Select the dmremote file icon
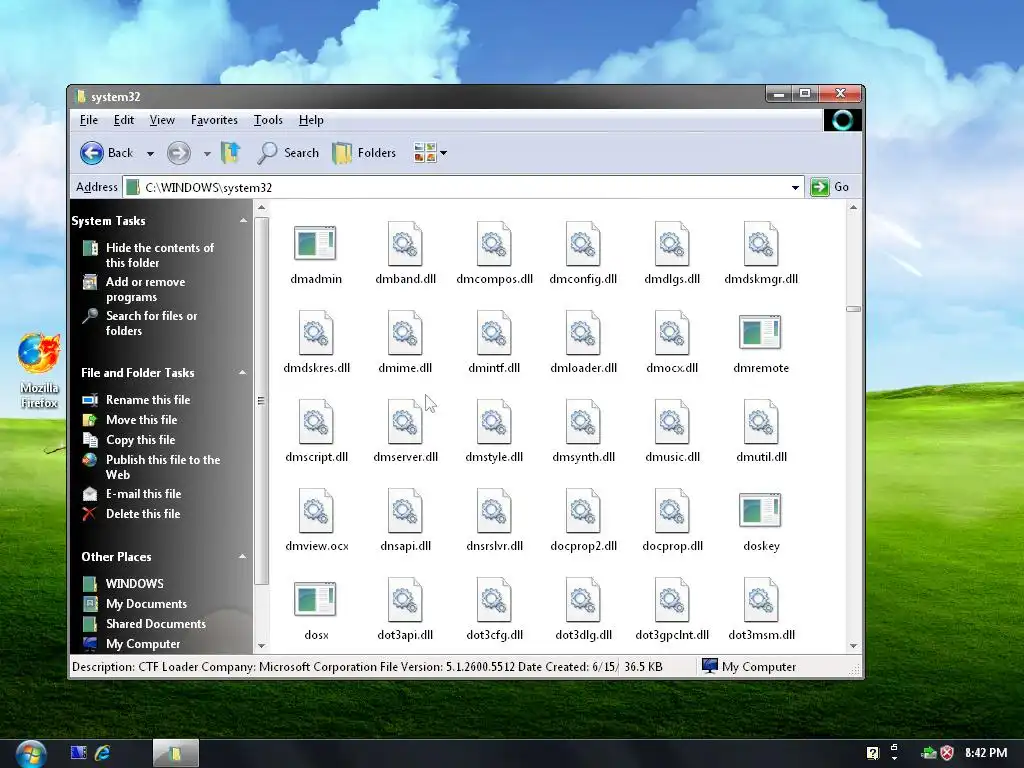The image size is (1024, 768). pyautogui.click(x=760, y=332)
